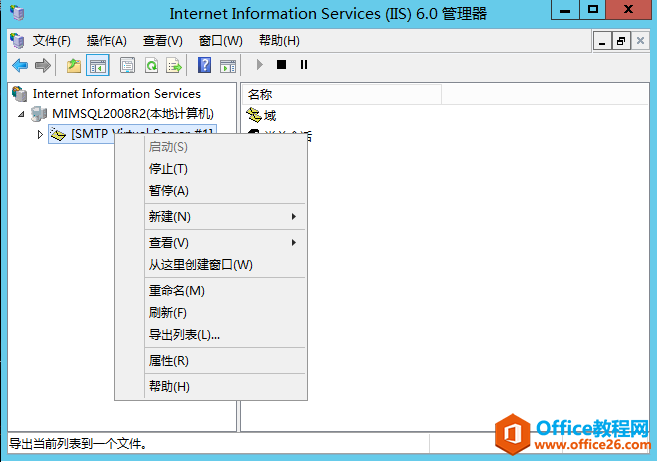Click the 域 domain icon in list
This screenshot has width=658, height=462.
click(x=254, y=115)
